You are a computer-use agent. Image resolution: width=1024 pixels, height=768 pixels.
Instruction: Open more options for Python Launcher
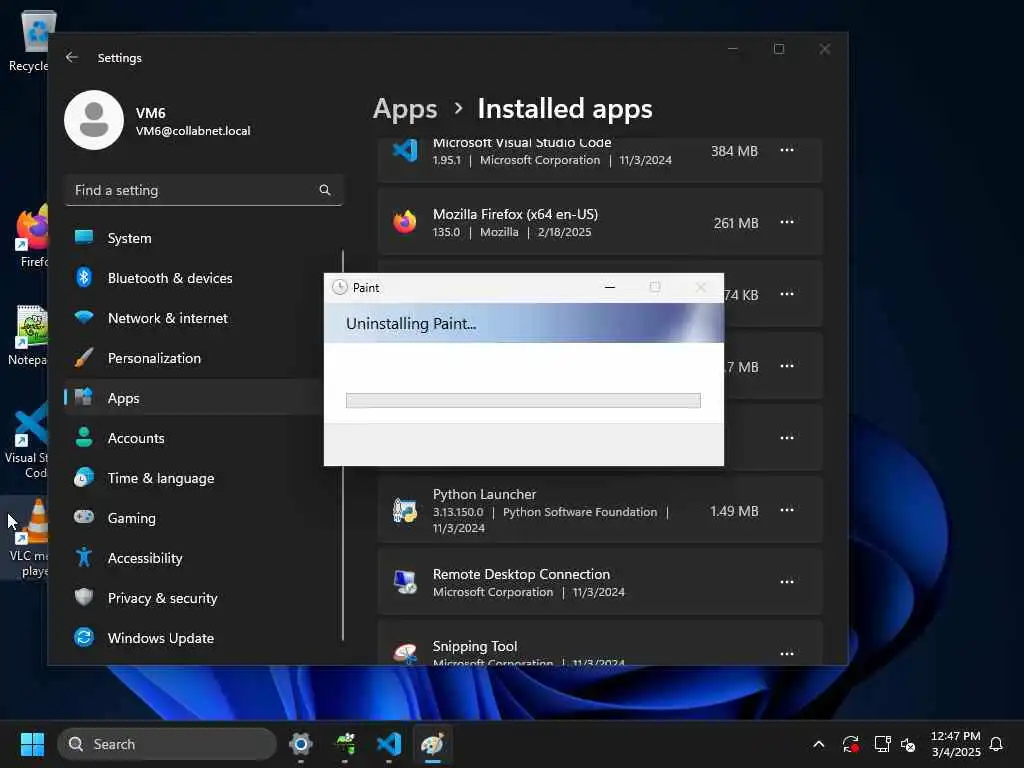[787, 510]
